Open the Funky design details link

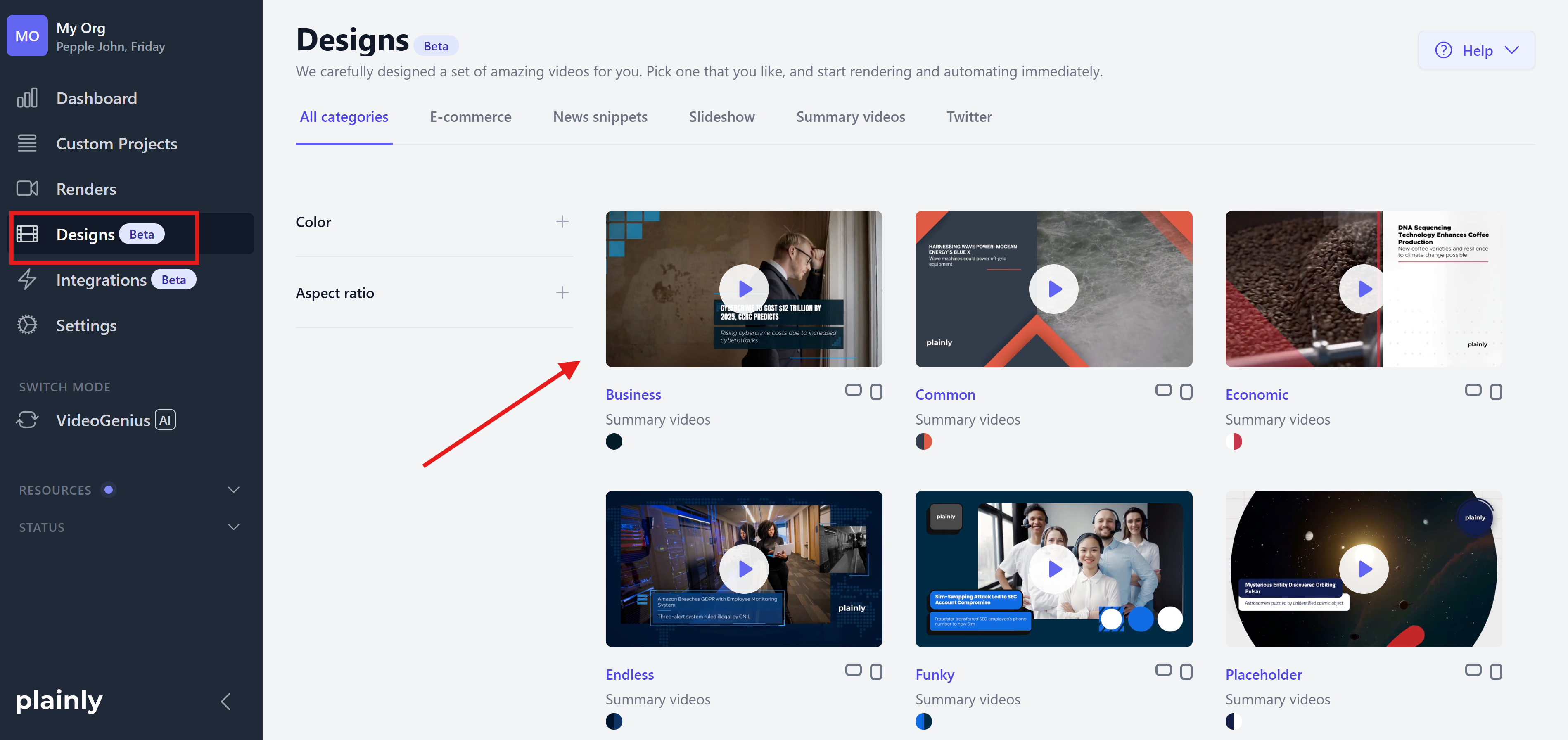pyautogui.click(x=935, y=674)
